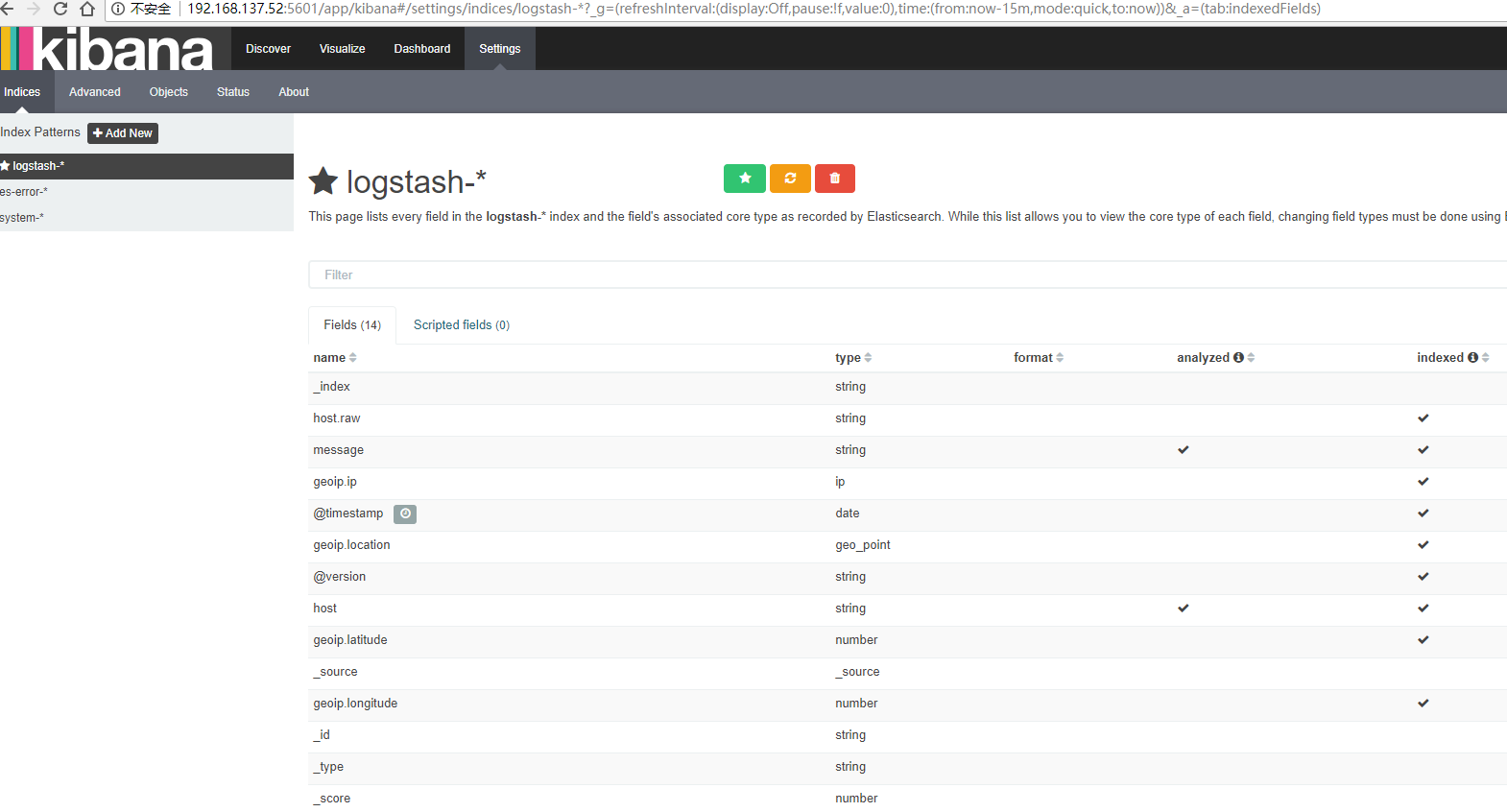Click the Filter input field
The image size is (1507, 812).
click(907, 275)
